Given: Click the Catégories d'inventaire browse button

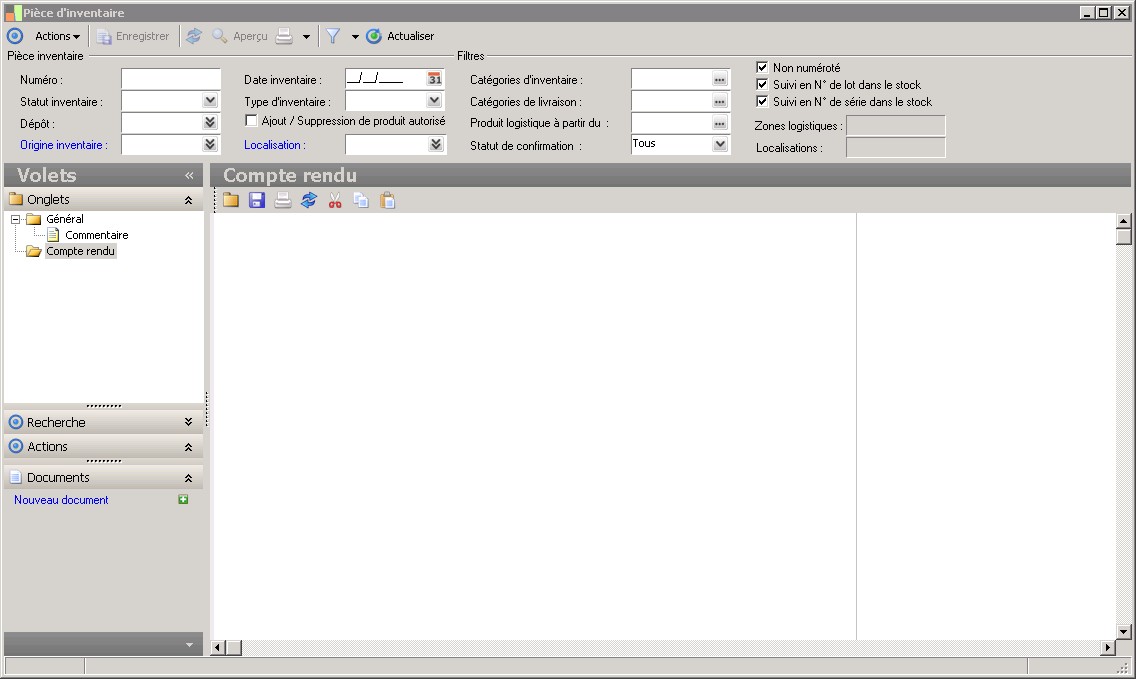Looking at the screenshot, I should (719, 79).
